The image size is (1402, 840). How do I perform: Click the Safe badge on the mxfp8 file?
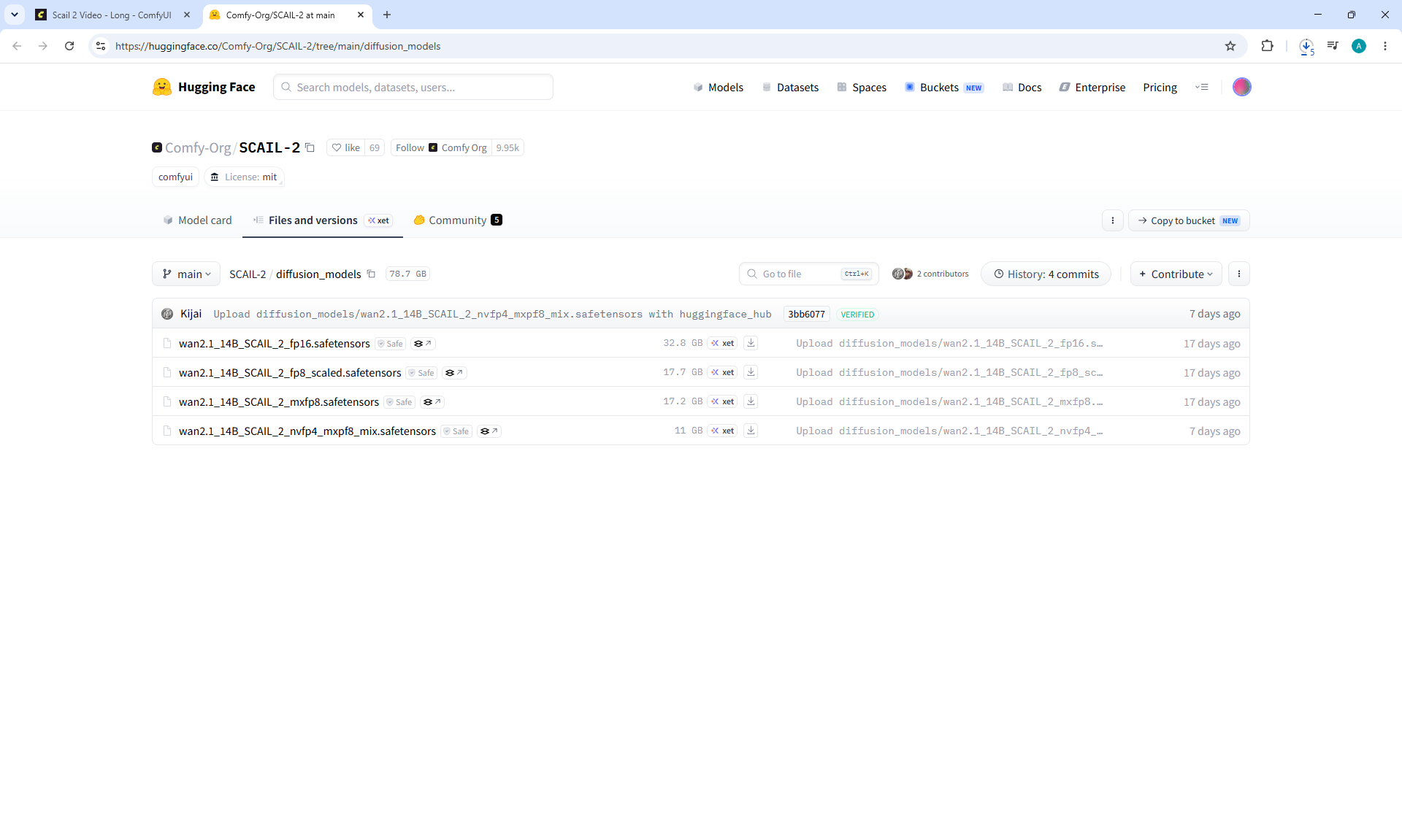pyautogui.click(x=399, y=402)
